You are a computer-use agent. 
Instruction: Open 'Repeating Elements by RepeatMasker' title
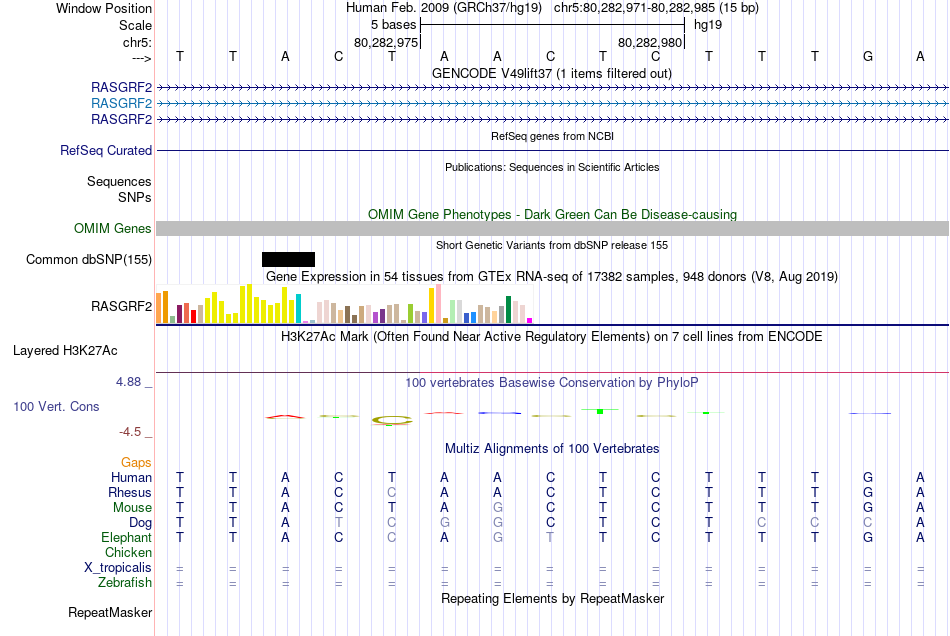point(552,599)
